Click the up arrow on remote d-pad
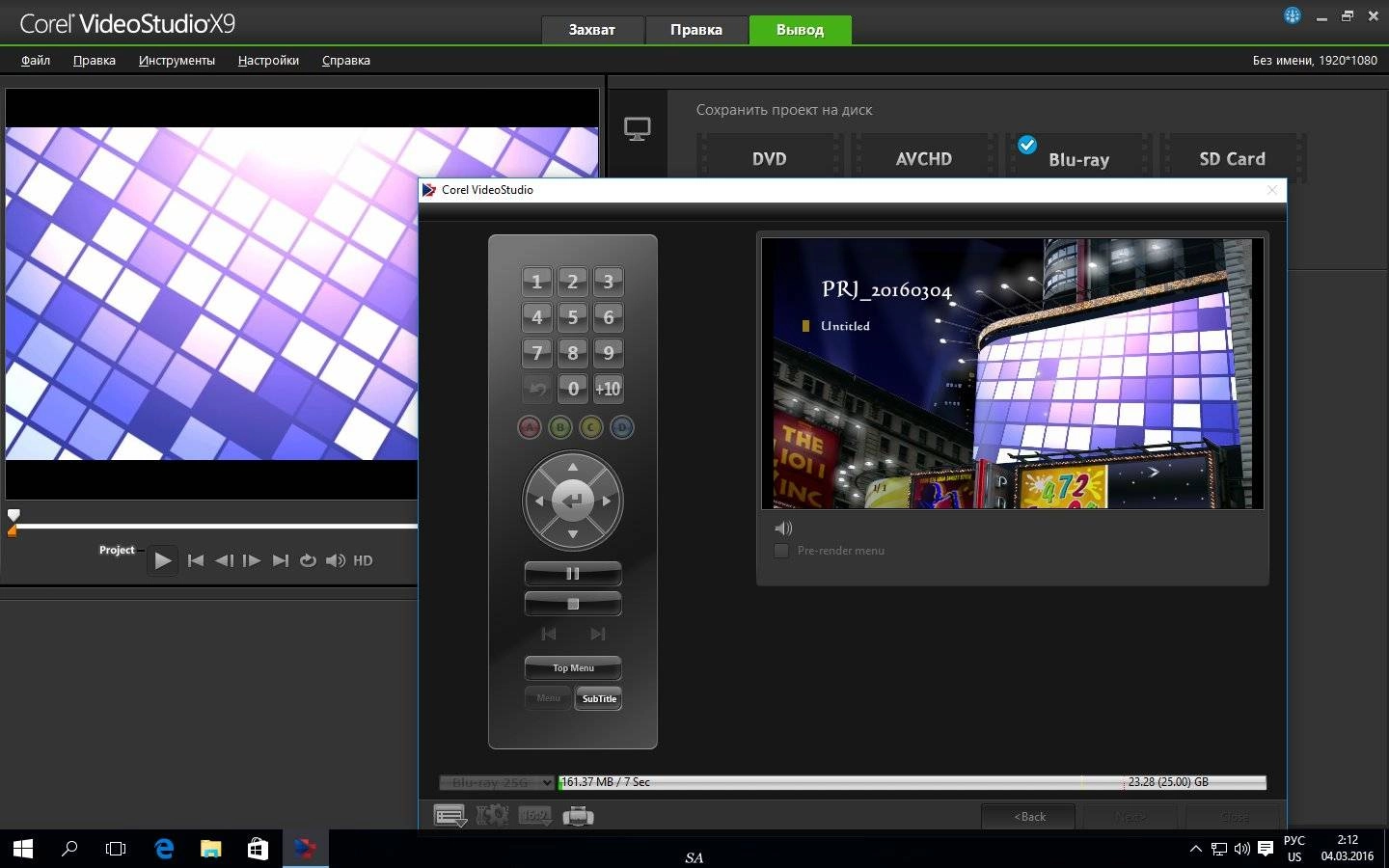The image size is (1389, 868). (573, 467)
